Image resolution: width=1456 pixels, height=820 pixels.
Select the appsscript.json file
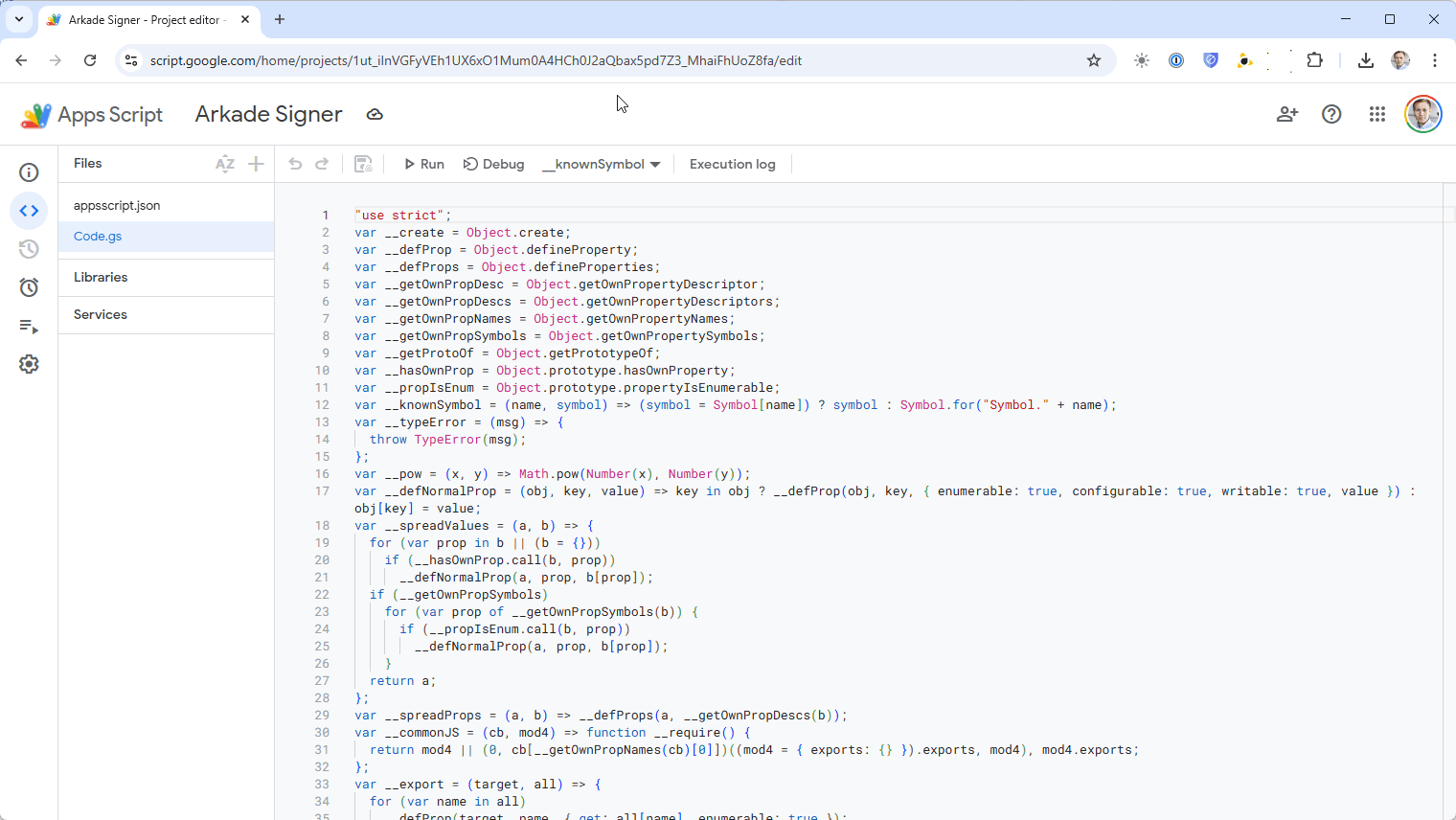point(117,205)
